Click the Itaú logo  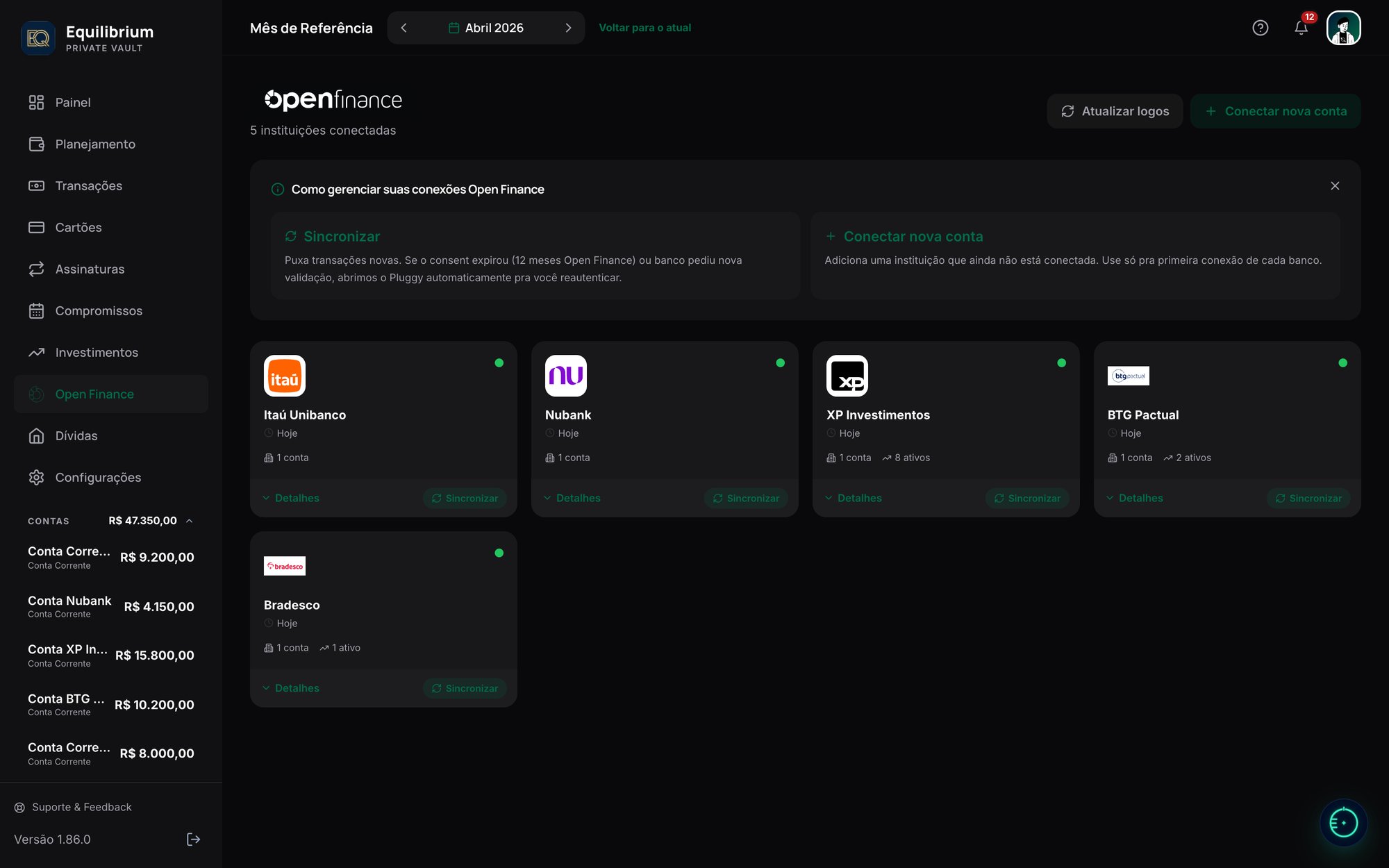(x=285, y=376)
